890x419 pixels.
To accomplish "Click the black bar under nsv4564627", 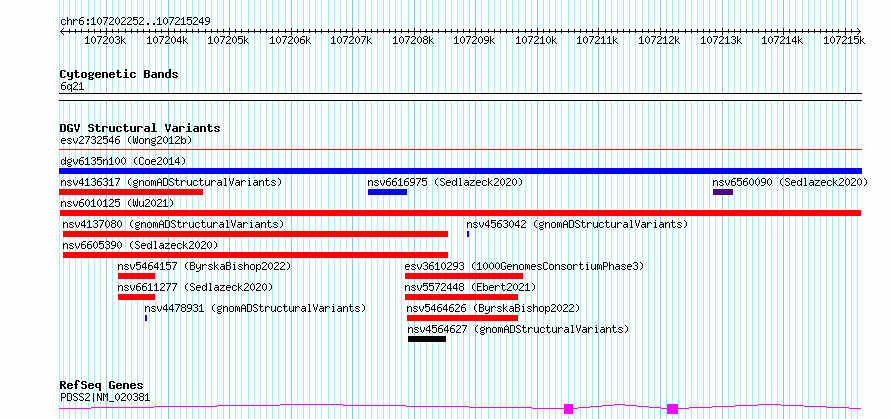I will (x=427, y=339).
